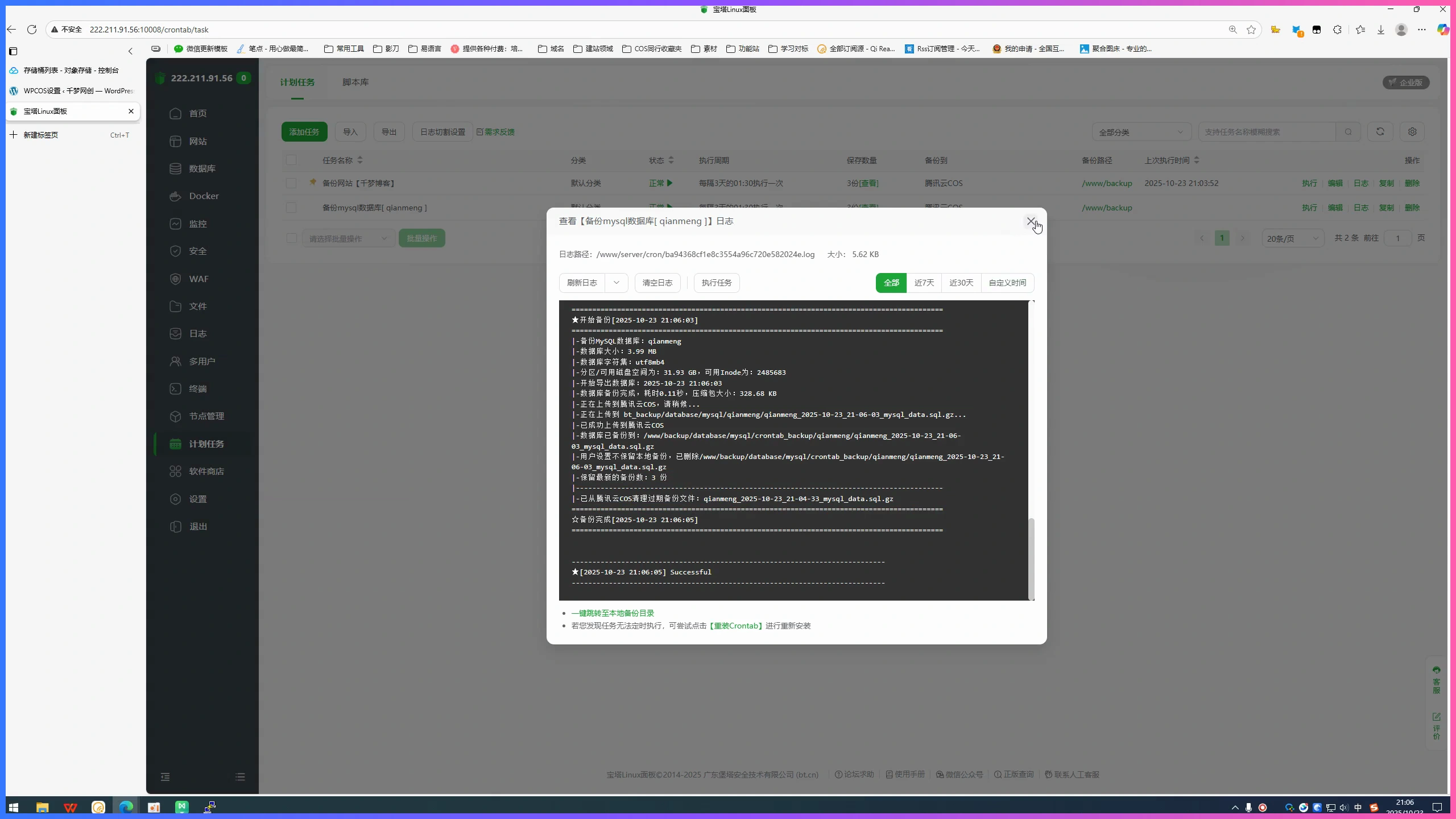
Task: Open the 请选择批量操作 dropdown
Action: 349,238
